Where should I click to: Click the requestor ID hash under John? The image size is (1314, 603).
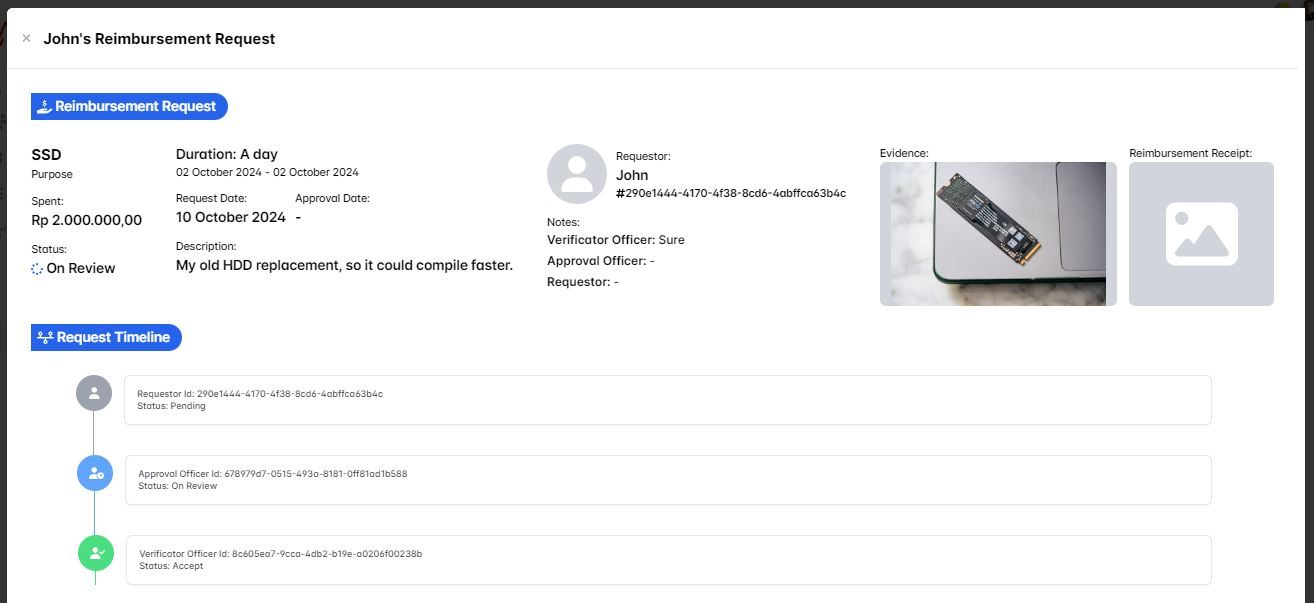click(730, 193)
